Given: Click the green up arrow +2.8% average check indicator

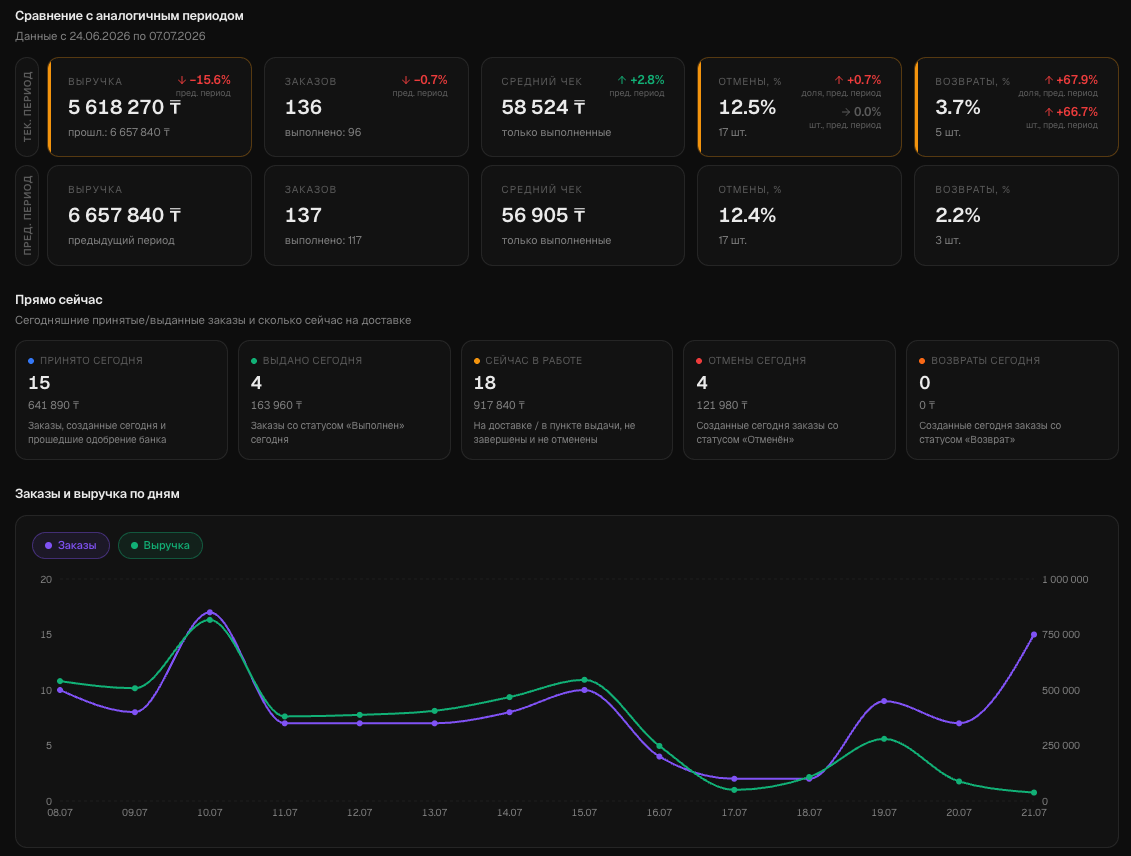Looking at the screenshot, I should click(x=641, y=80).
